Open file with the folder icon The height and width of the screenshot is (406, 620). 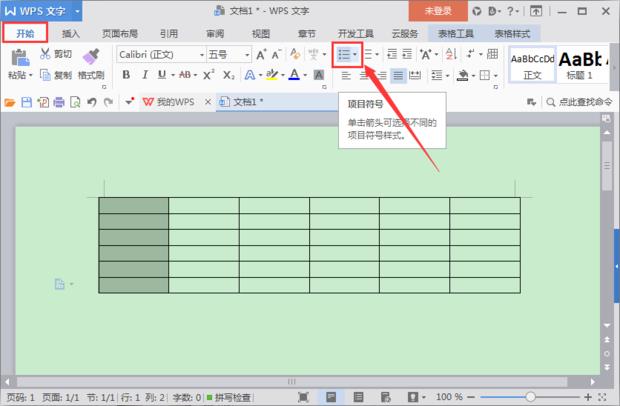pos(10,102)
